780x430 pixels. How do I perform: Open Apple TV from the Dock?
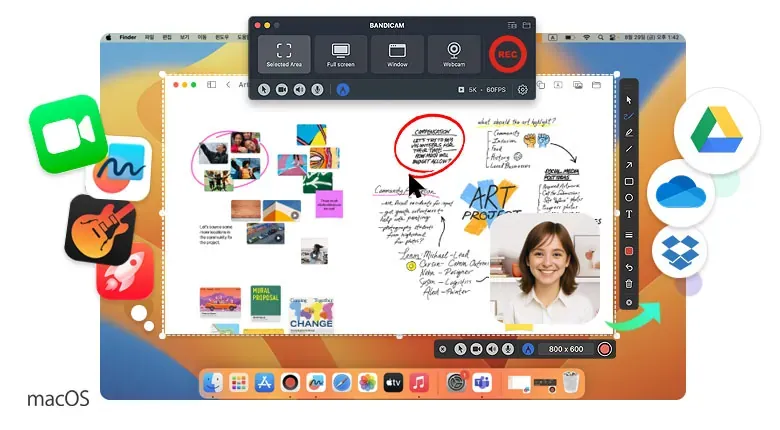tap(393, 383)
